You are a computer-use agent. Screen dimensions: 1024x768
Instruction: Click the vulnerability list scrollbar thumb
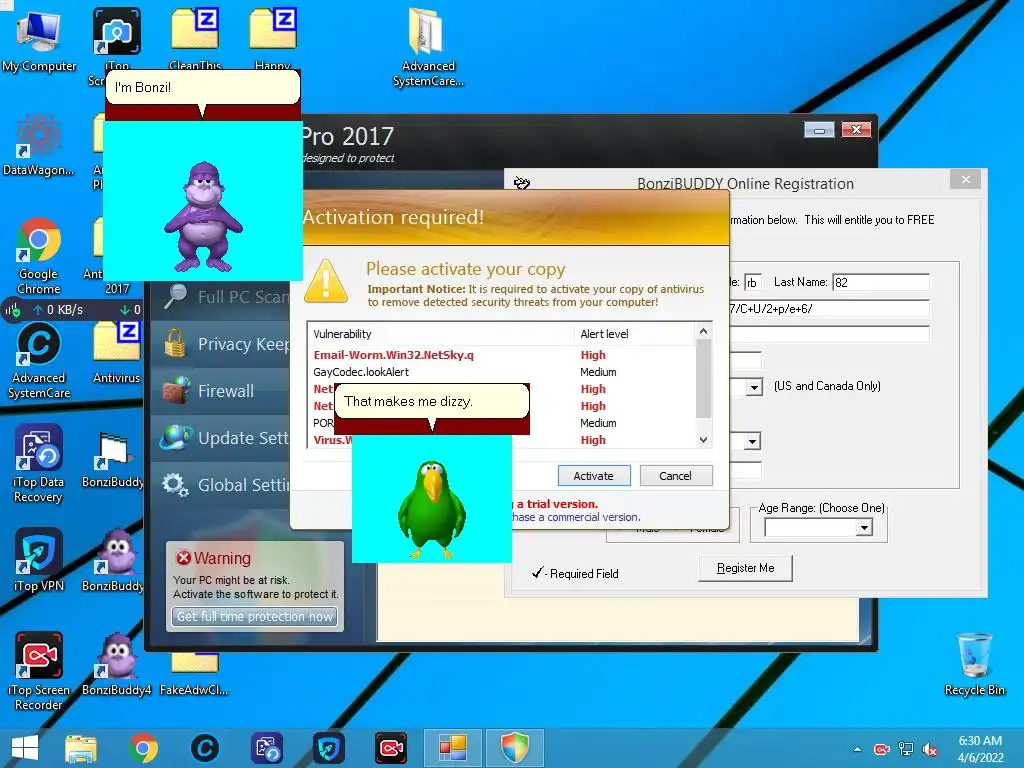point(703,379)
